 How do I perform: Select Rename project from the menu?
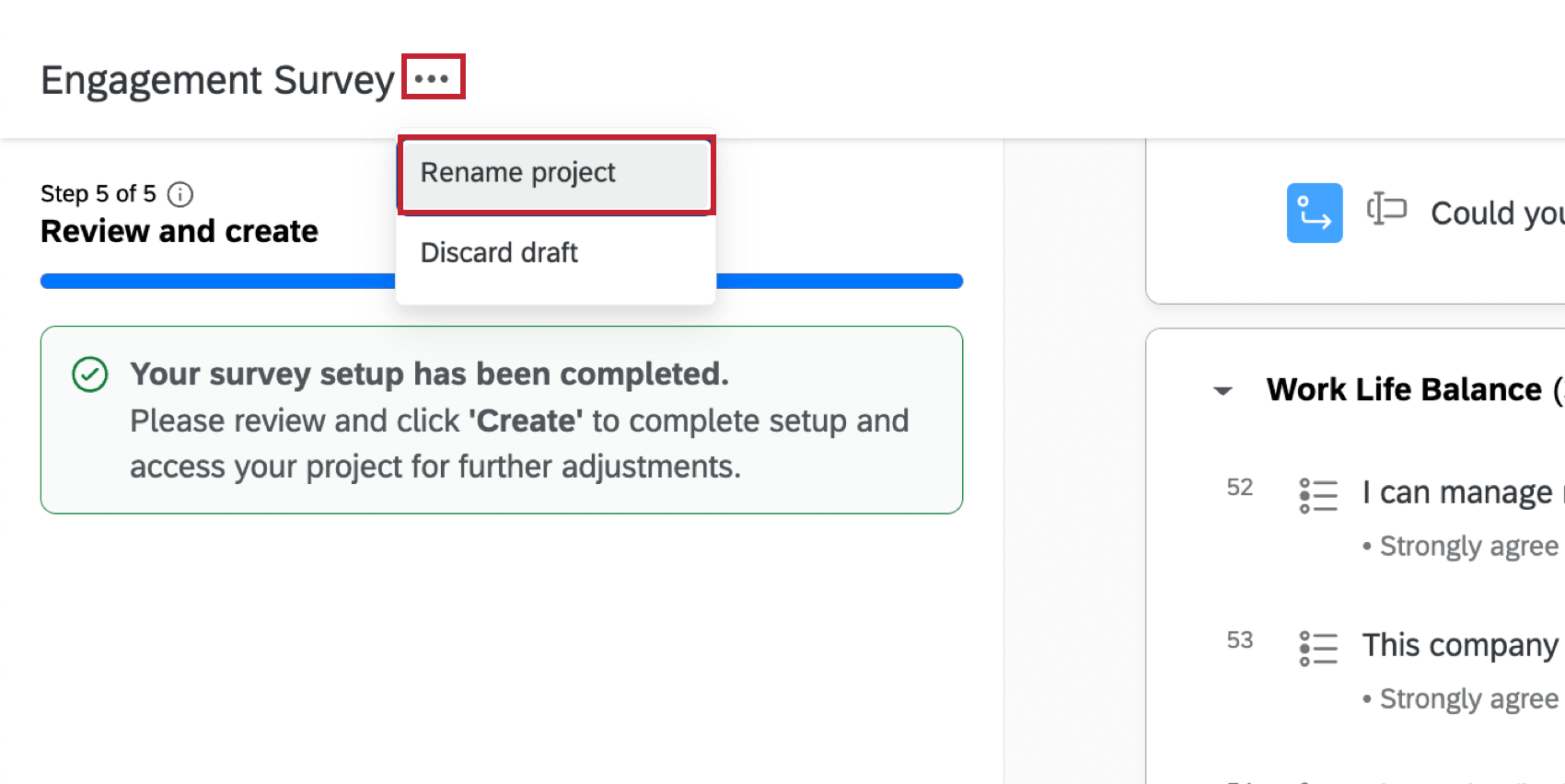point(517,172)
